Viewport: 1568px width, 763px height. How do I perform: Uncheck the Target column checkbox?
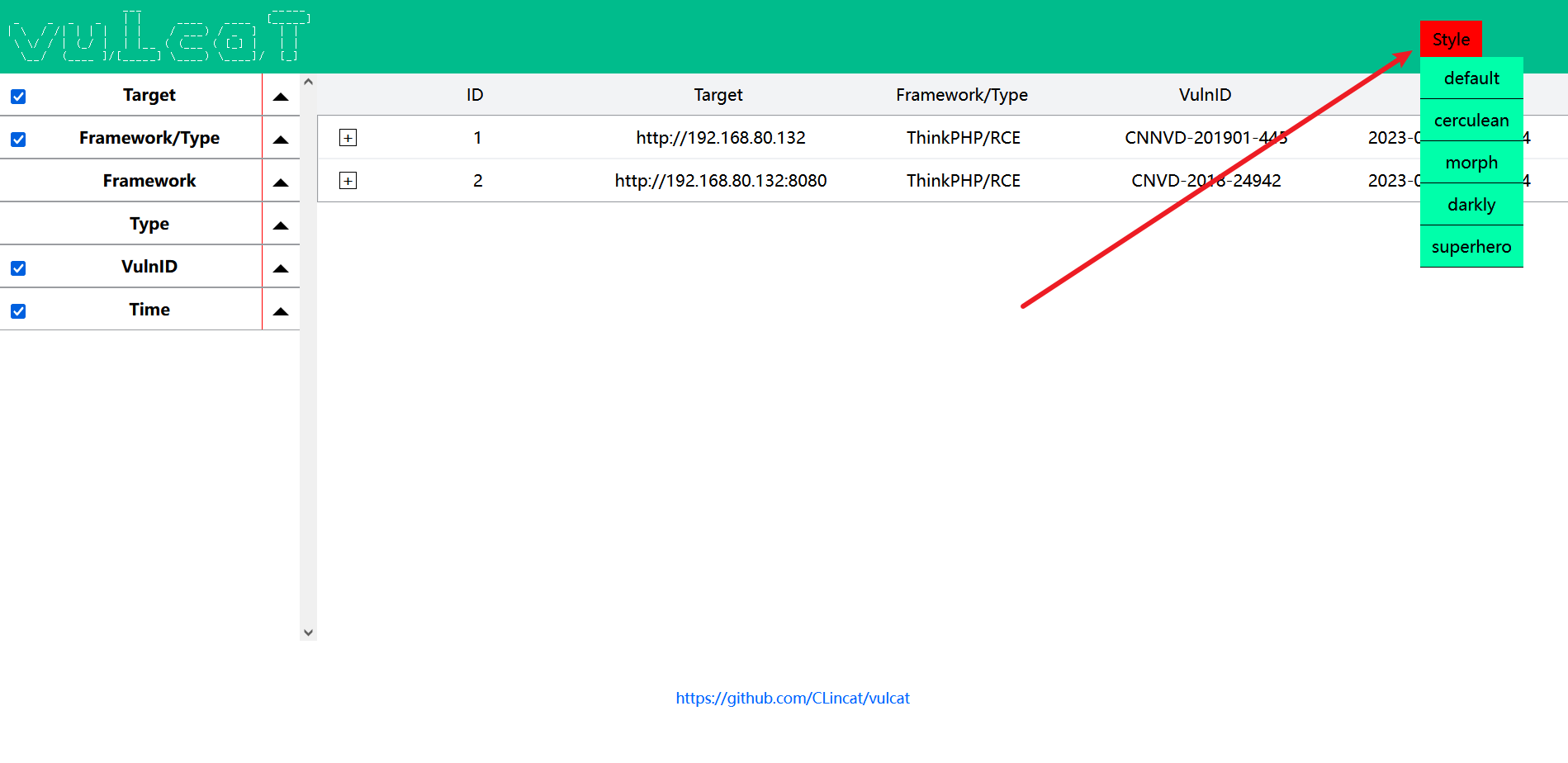click(18, 97)
